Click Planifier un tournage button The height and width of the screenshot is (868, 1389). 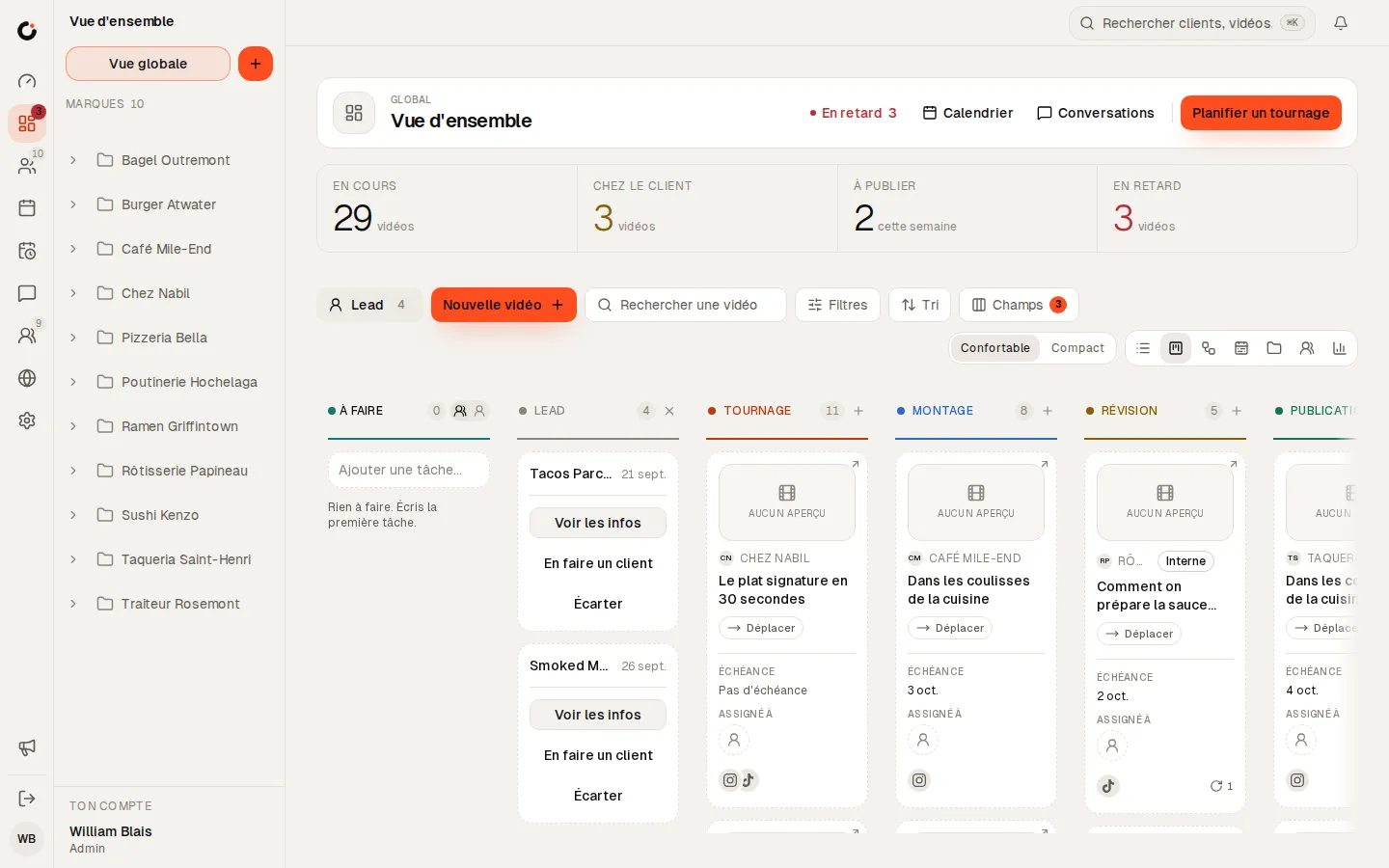tap(1261, 113)
